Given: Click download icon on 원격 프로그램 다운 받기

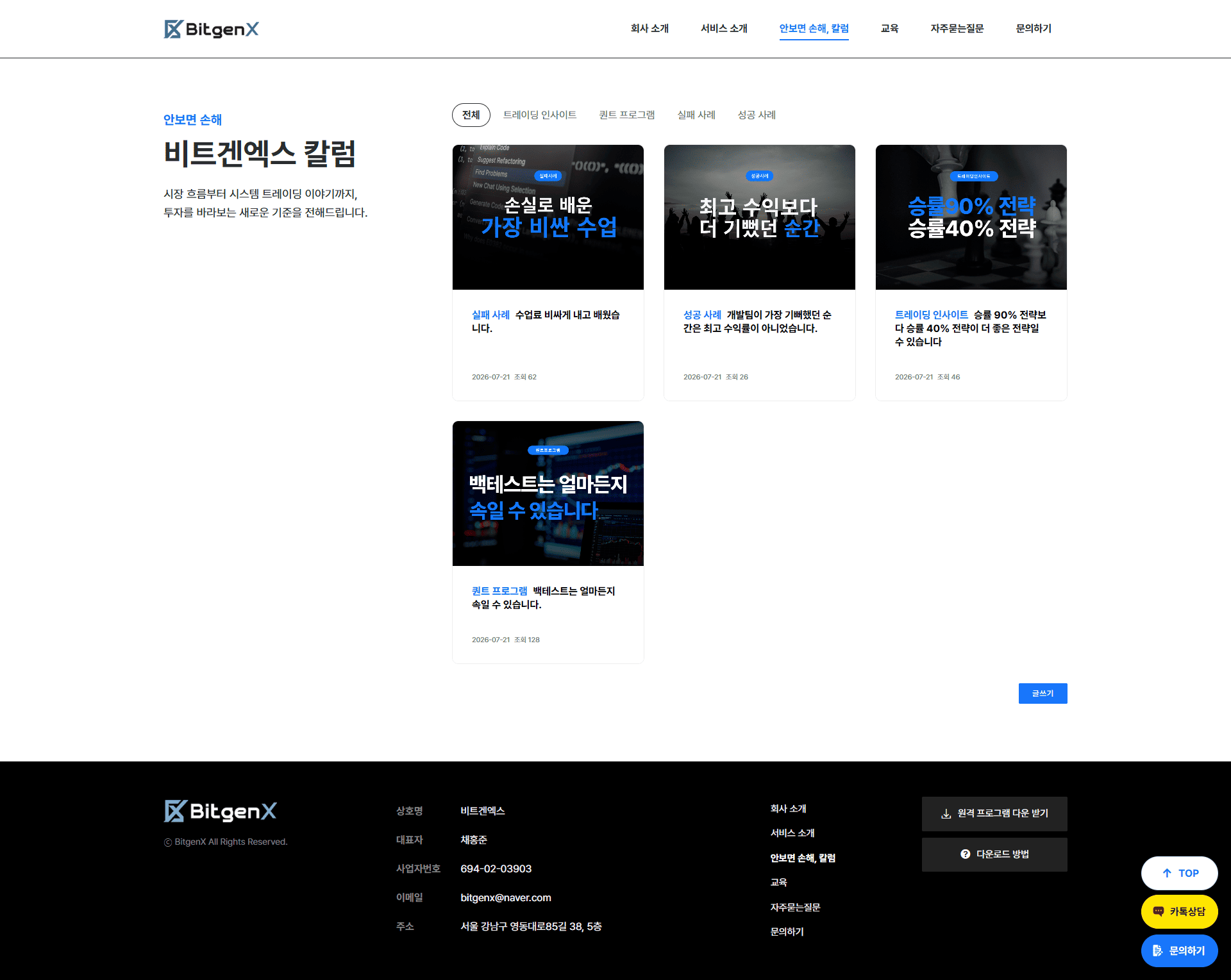Looking at the screenshot, I should pyautogui.click(x=946, y=813).
